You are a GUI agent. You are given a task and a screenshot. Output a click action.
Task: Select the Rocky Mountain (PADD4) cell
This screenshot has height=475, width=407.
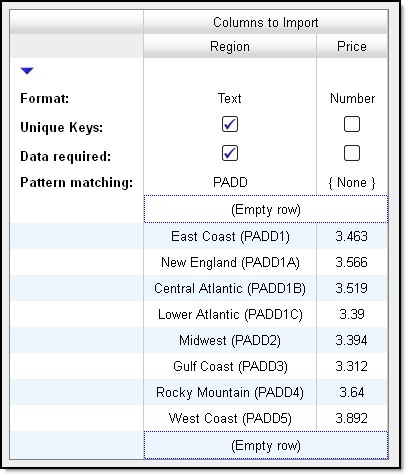[230, 392]
